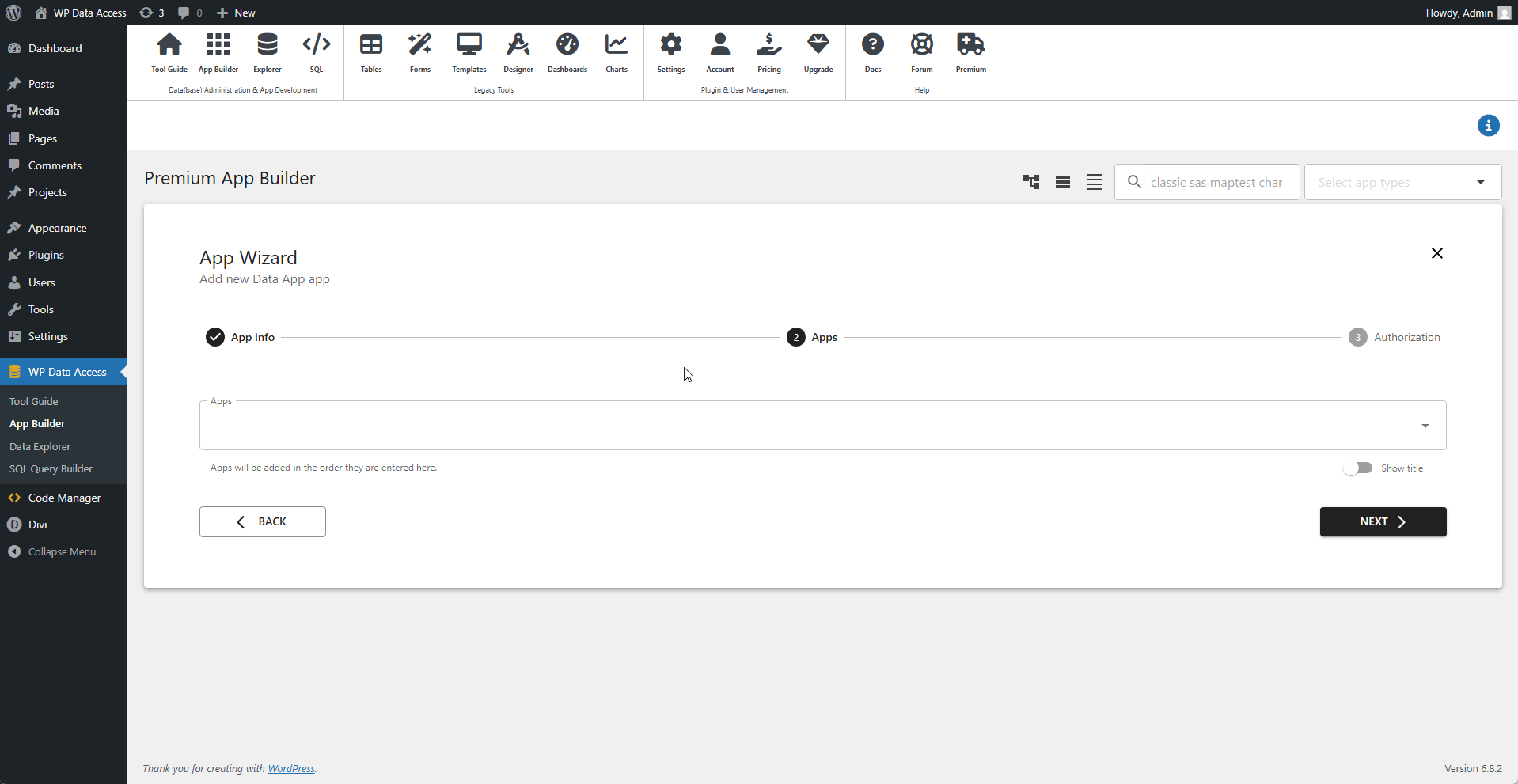Open the Charts legacy tool

coord(616,51)
